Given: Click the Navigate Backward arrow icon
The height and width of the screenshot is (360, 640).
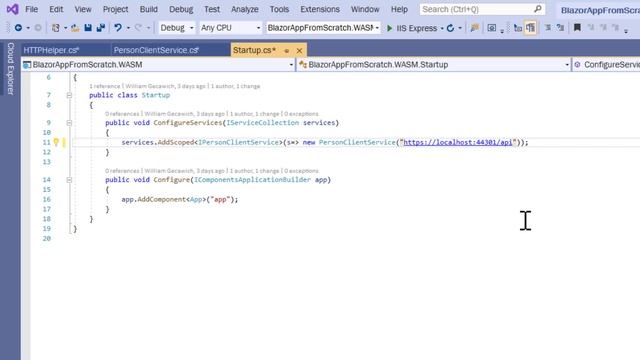Looking at the screenshot, I should click(x=18, y=28).
